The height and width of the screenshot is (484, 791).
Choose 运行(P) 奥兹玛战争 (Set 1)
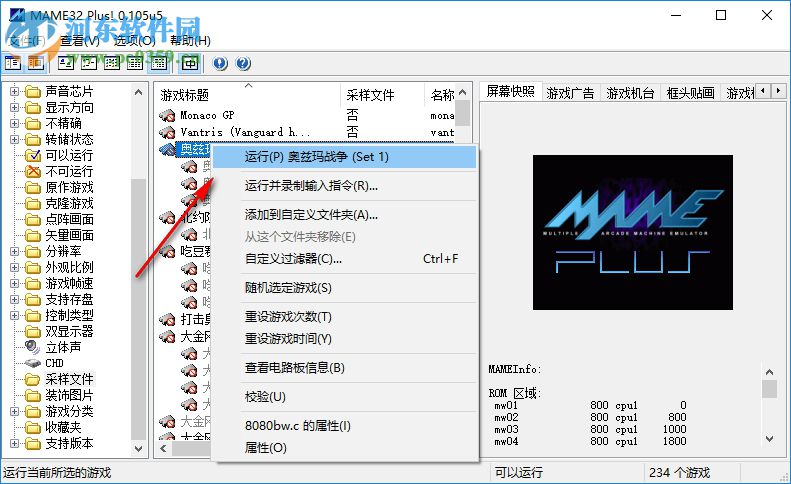[x=345, y=157]
